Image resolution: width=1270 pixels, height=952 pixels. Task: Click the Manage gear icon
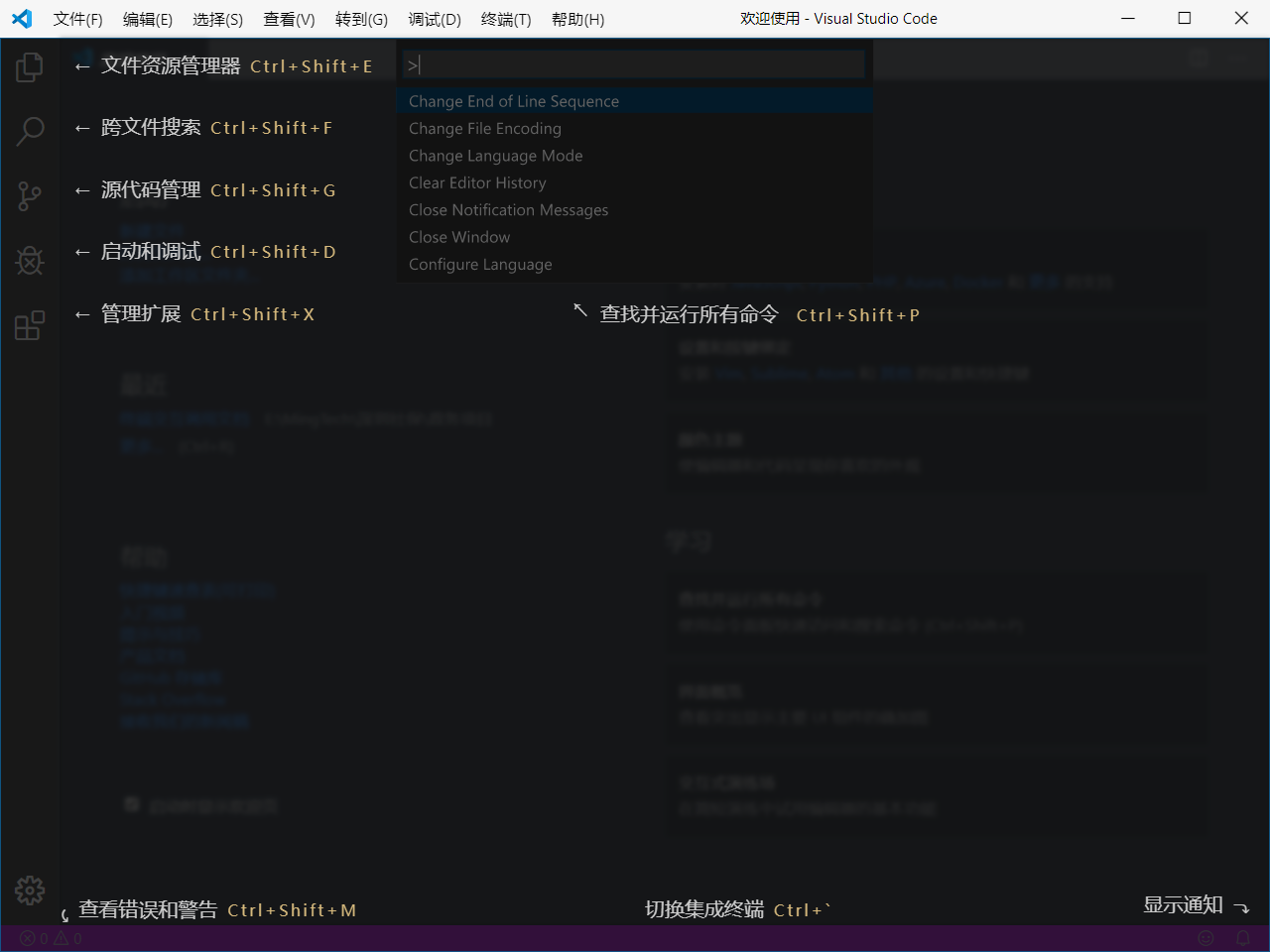coord(30,891)
